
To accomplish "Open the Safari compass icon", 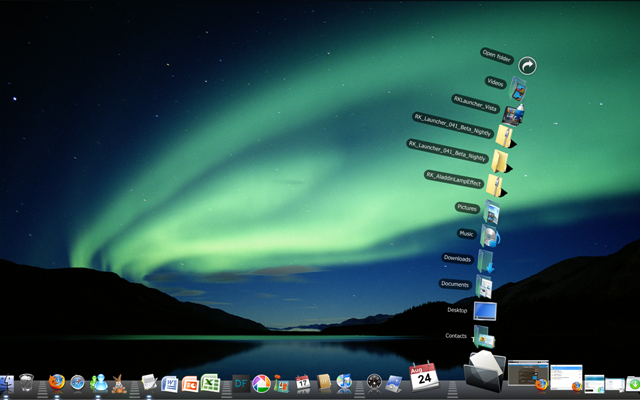I will (x=77, y=383).
